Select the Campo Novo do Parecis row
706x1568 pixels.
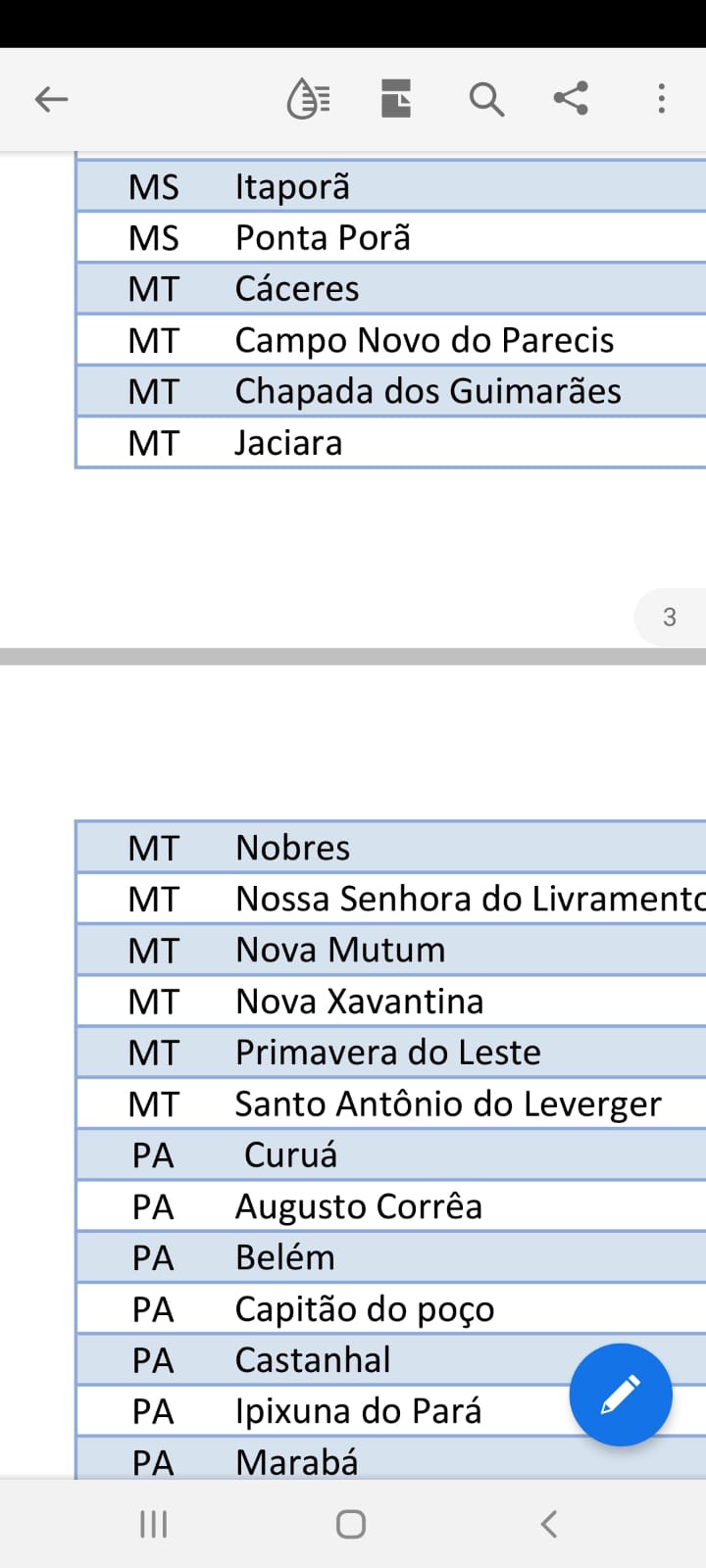pyautogui.click(x=391, y=340)
